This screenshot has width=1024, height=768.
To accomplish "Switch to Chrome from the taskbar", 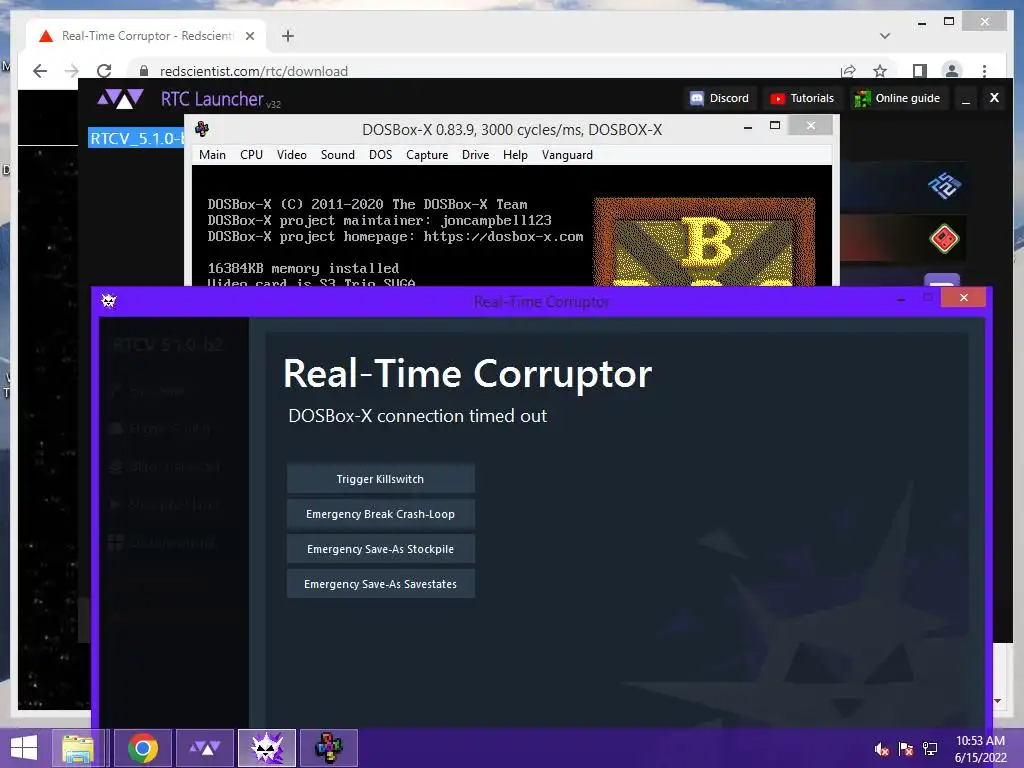I will click(x=142, y=748).
